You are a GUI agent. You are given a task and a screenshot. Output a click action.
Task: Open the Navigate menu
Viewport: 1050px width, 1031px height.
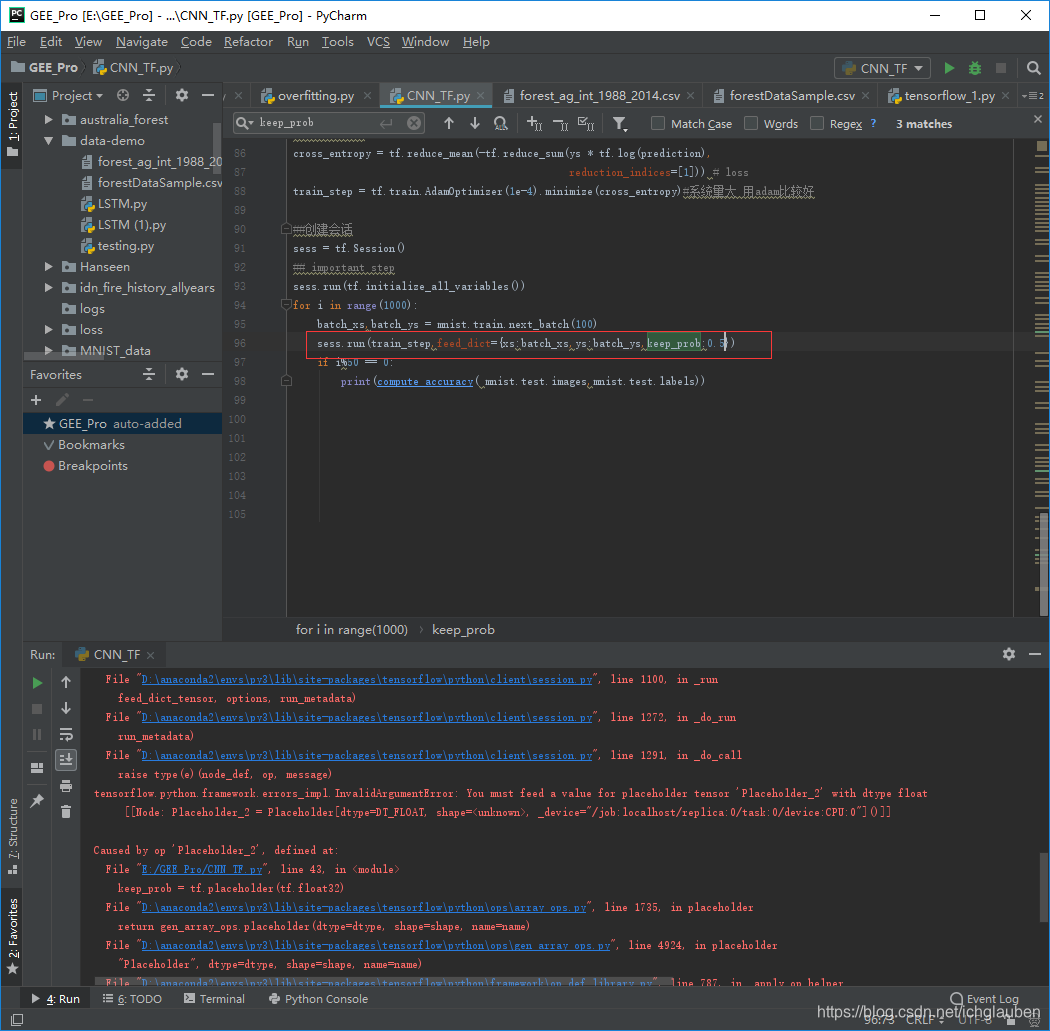(141, 42)
